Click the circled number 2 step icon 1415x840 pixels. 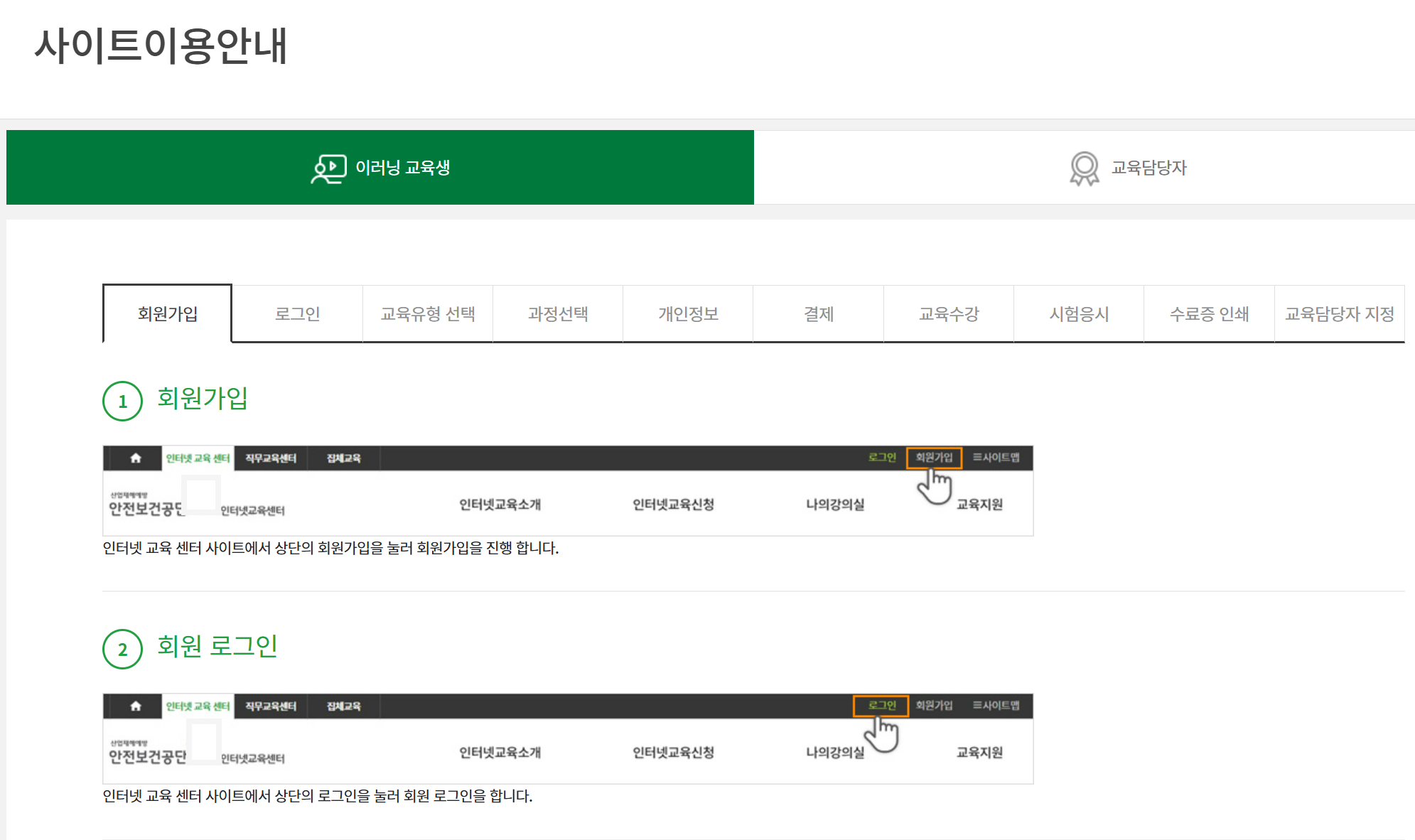(122, 650)
